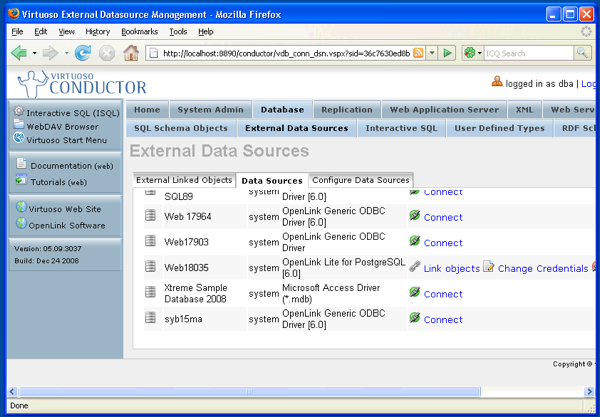Image resolution: width=600 pixels, height=417 pixels.
Task: Open the Bookmarks menu
Action: click(x=140, y=32)
